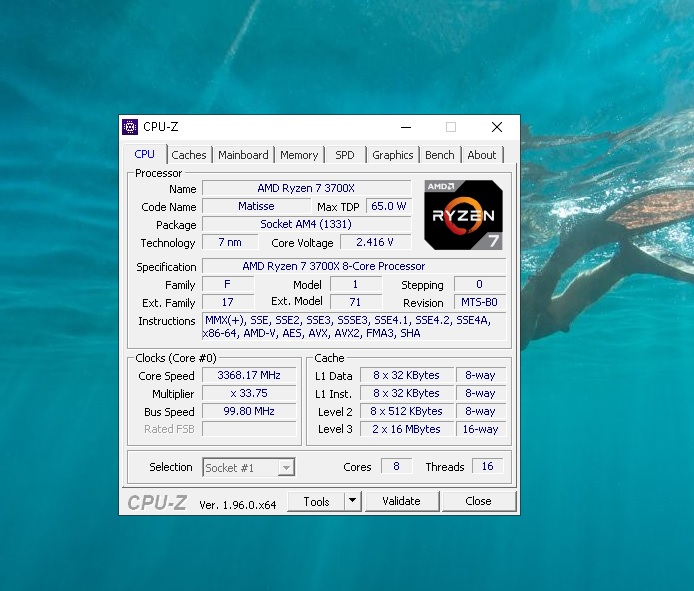The image size is (694, 591).
Task: Open the Mainboard tab
Action: [243, 155]
